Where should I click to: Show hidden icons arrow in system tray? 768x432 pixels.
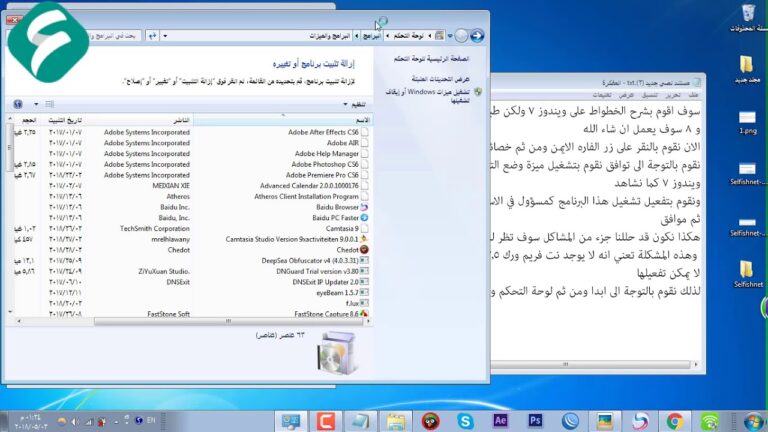click(x=116, y=421)
